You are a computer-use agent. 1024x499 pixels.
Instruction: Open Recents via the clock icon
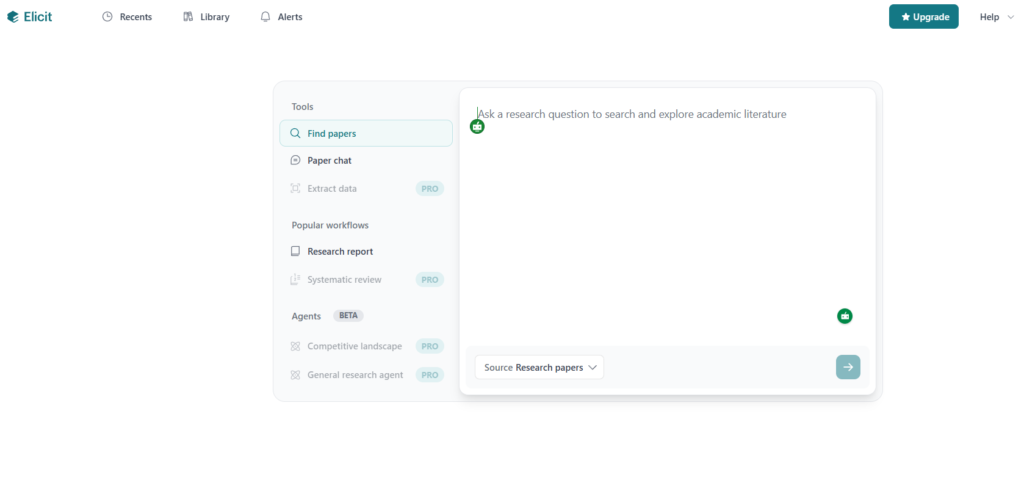tap(108, 17)
